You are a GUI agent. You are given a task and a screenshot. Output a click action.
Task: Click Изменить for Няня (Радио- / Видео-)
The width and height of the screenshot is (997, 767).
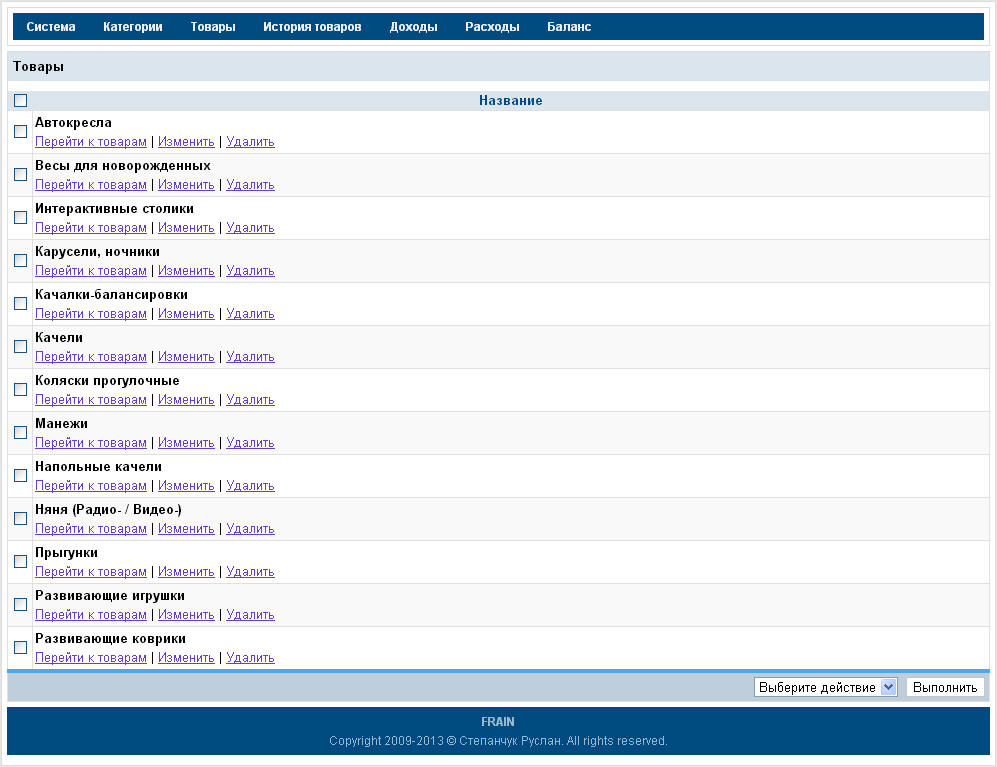coord(186,529)
